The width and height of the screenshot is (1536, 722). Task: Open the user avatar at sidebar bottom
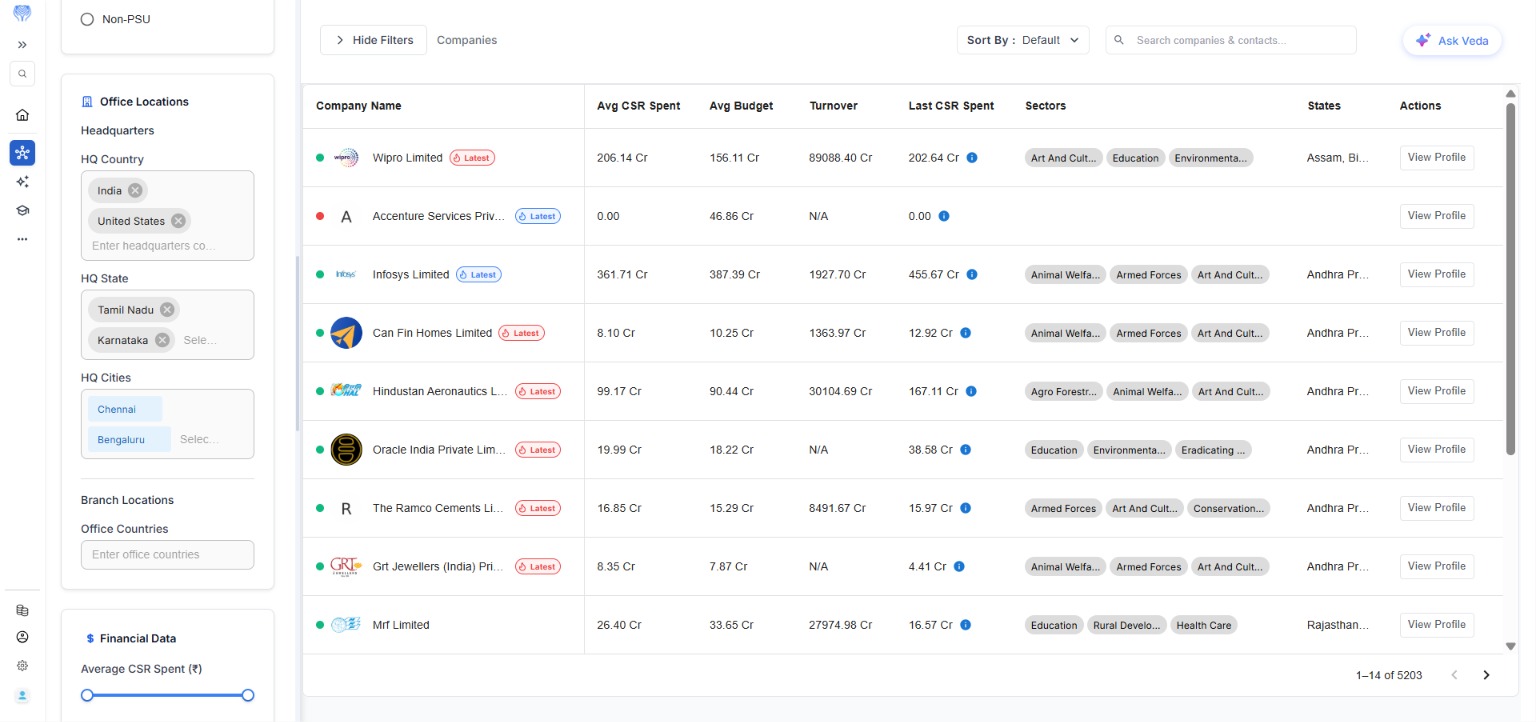coord(22,695)
